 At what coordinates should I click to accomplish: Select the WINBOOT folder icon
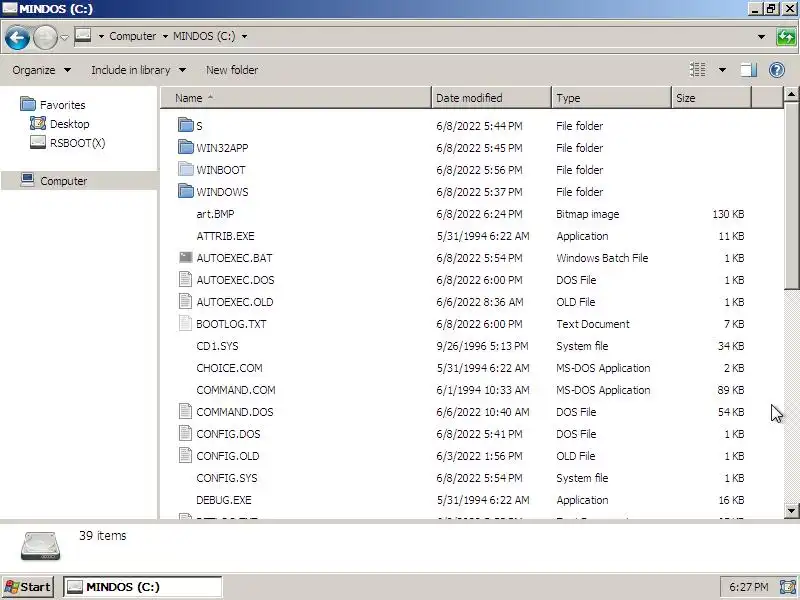186,169
